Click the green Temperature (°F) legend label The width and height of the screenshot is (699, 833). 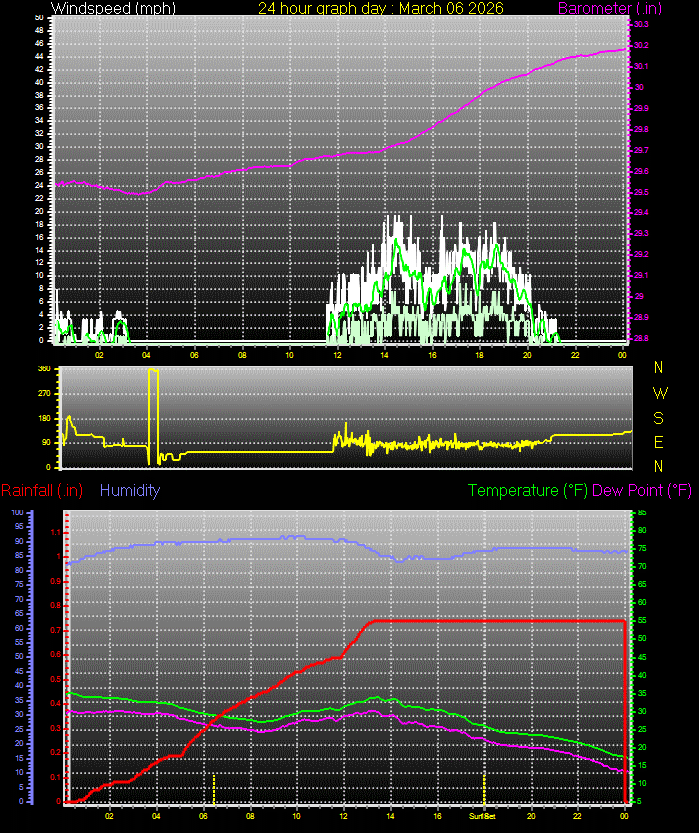tap(527, 491)
